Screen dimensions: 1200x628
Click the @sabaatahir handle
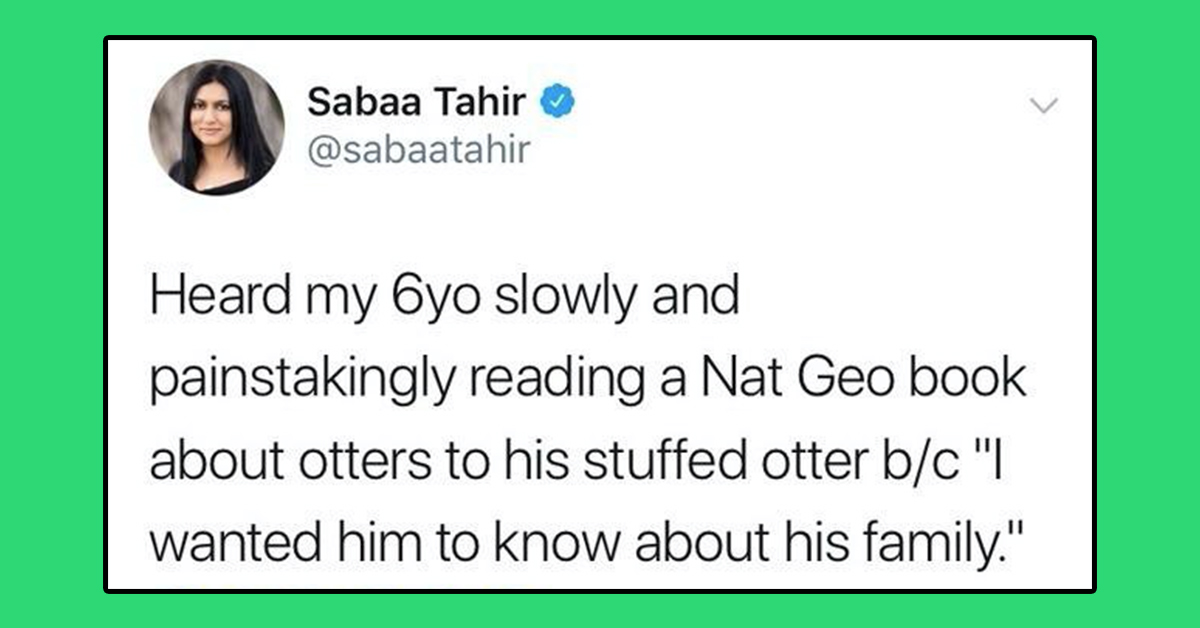pos(417,151)
